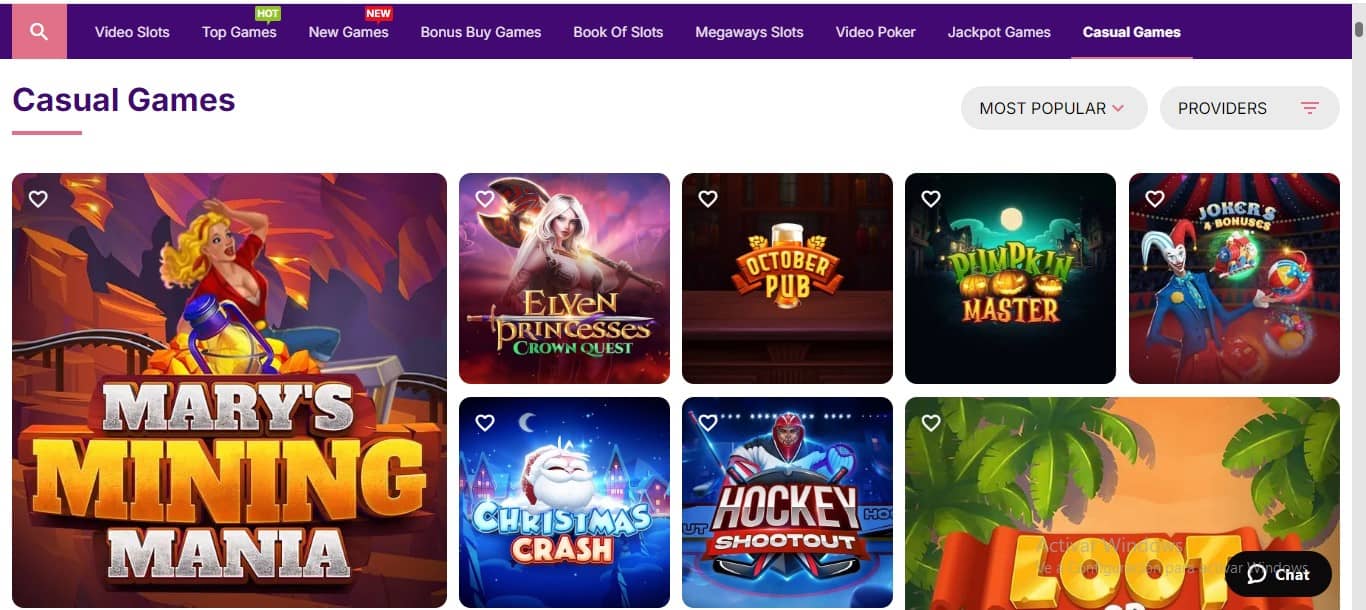This screenshot has width=1366, height=610.
Task: Switch to the Video Slots tab
Action: pyautogui.click(x=132, y=32)
